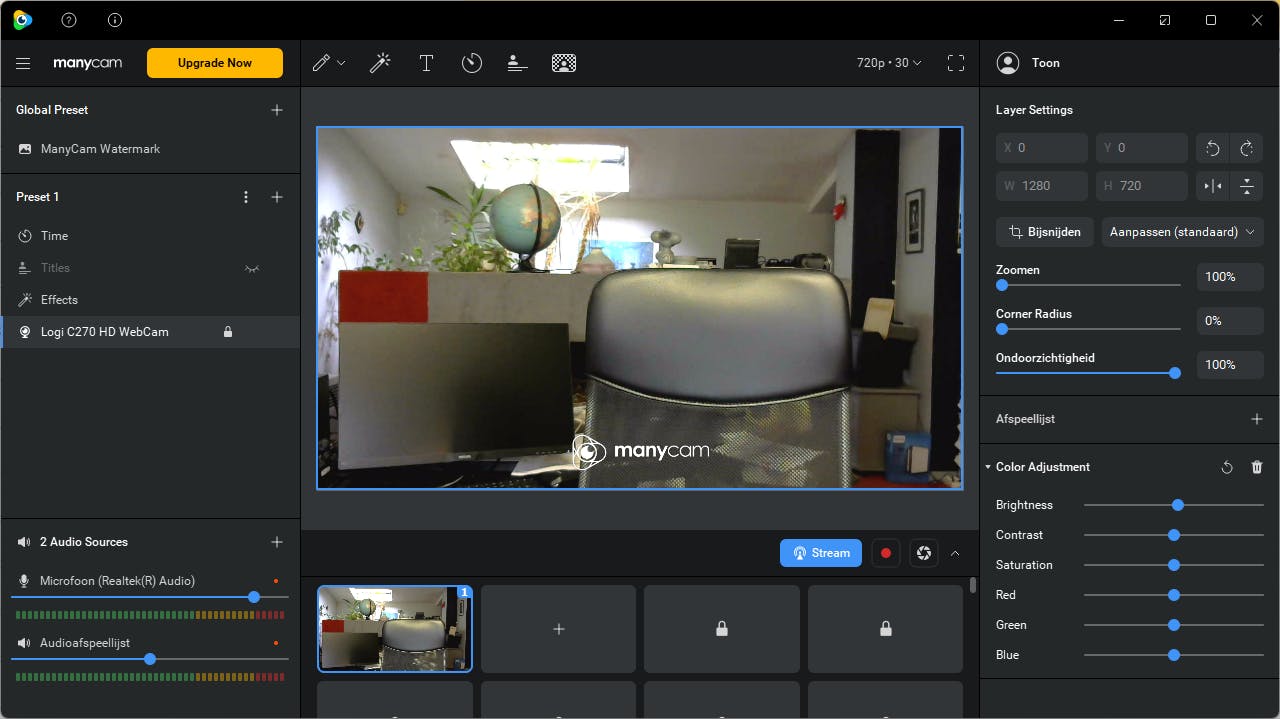Viewport: 1280px width, 719px height.
Task: Enter fullscreen preview mode
Action: coord(956,63)
